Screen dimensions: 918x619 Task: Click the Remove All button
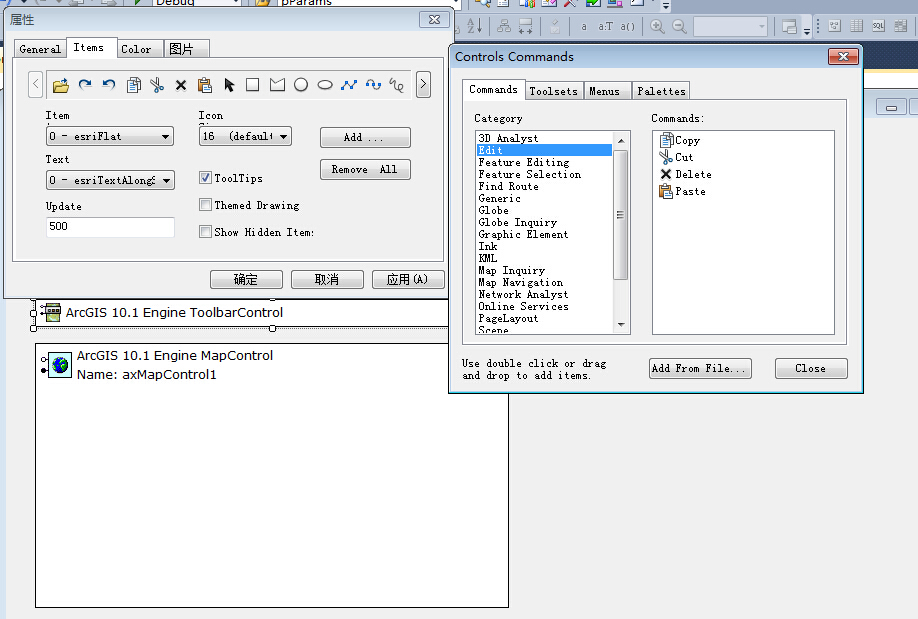tap(365, 170)
